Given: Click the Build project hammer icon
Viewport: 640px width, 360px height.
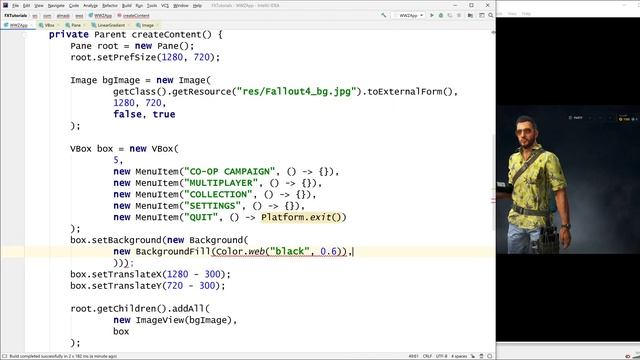Looking at the screenshot, I should pos(384,15).
